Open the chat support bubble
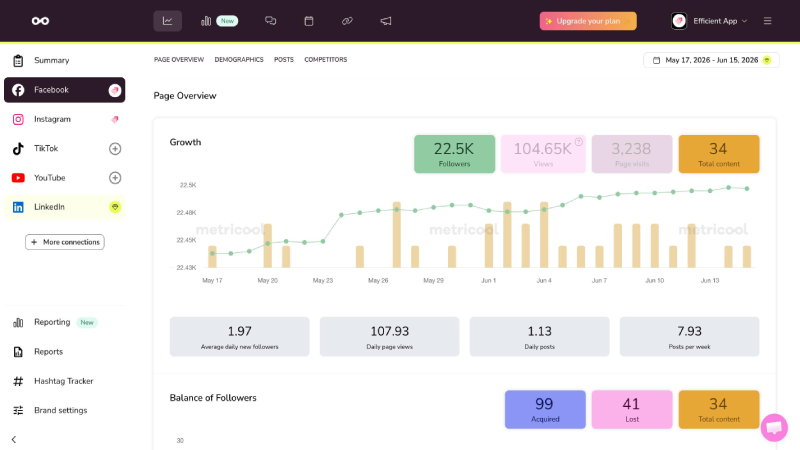800x450 pixels. pyautogui.click(x=774, y=427)
